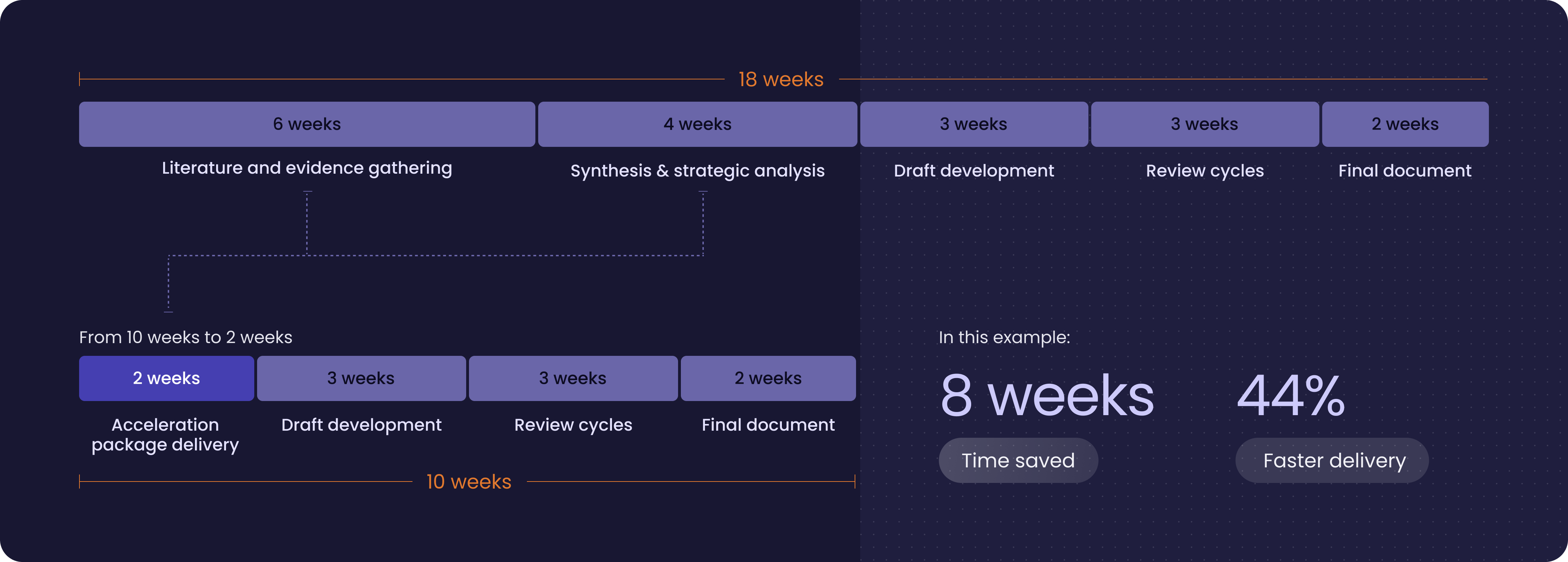Select top 3 weeks Review cycles bar
Image resolution: width=1568 pixels, height=562 pixels.
click(1204, 124)
